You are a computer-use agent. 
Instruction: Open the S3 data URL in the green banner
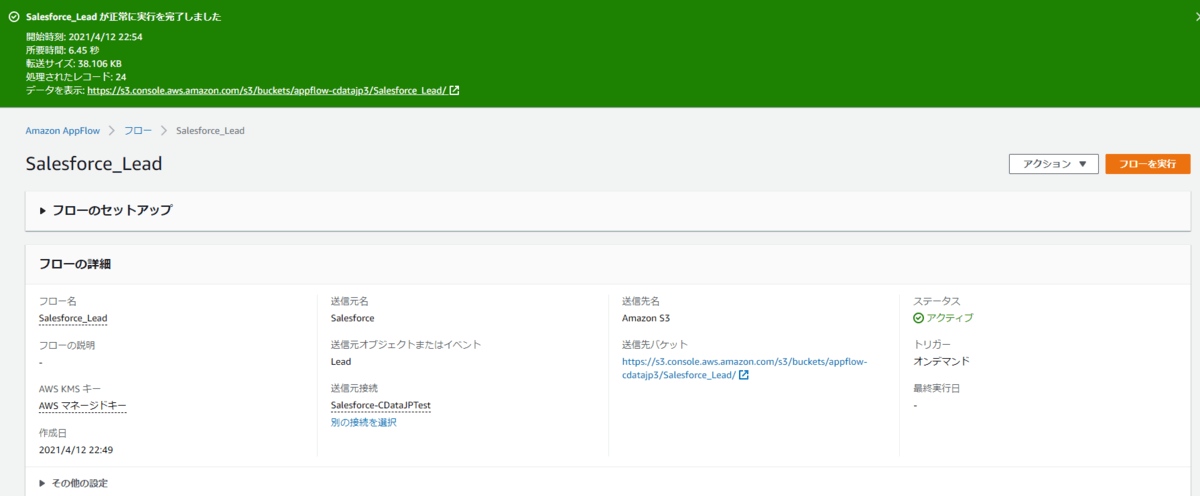pyautogui.click(x=266, y=90)
